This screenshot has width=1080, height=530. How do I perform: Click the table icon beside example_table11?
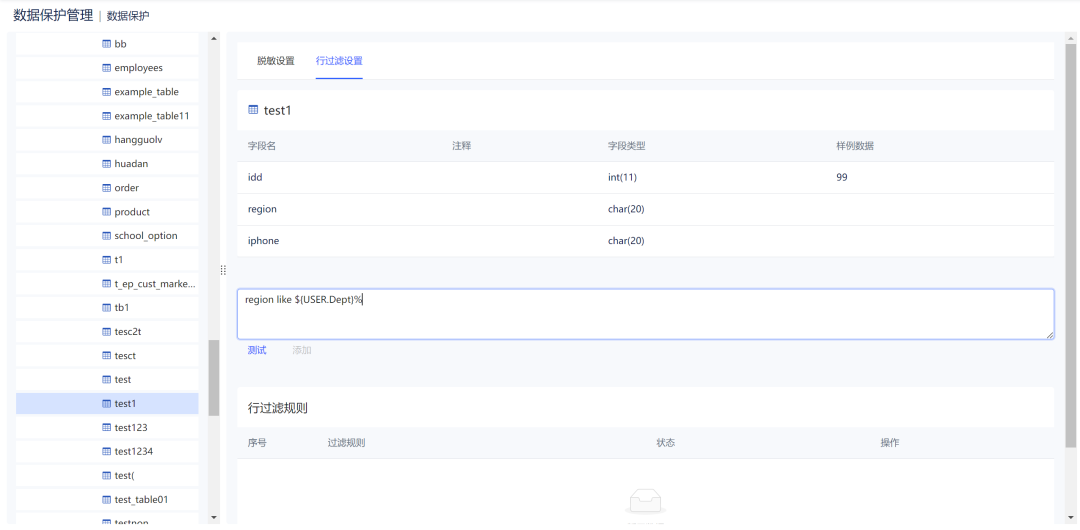point(106,116)
